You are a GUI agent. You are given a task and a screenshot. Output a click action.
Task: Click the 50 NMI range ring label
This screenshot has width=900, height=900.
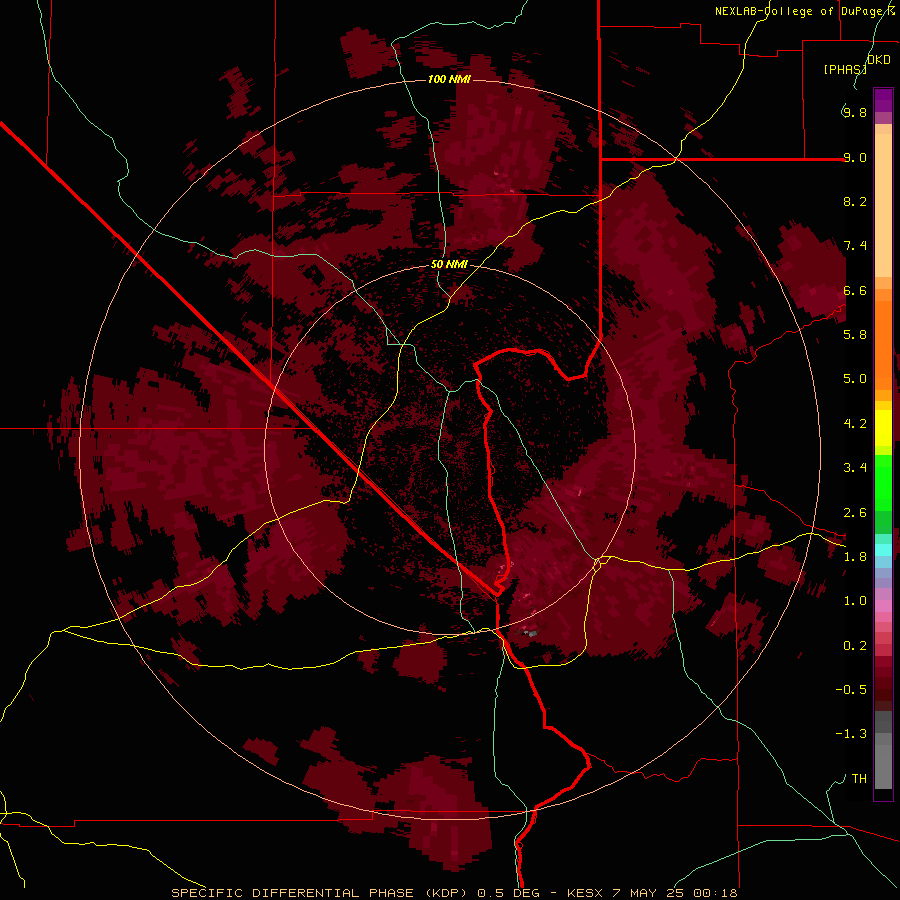[449, 265]
